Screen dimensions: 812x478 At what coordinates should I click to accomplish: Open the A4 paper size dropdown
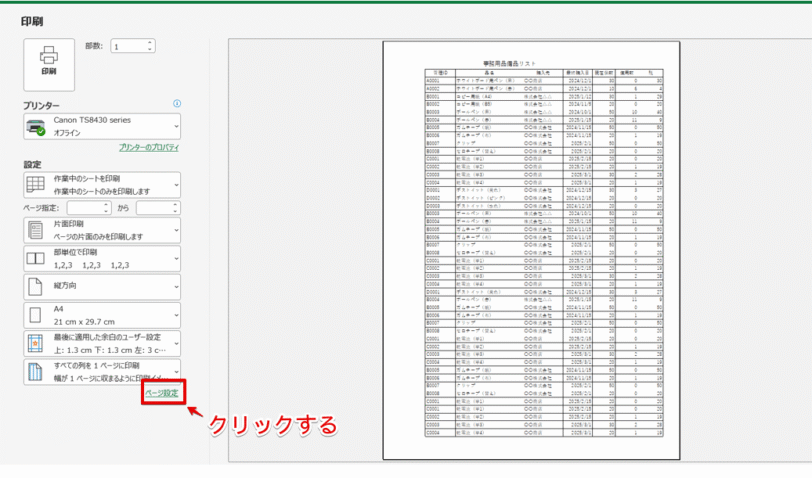click(x=102, y=315)
